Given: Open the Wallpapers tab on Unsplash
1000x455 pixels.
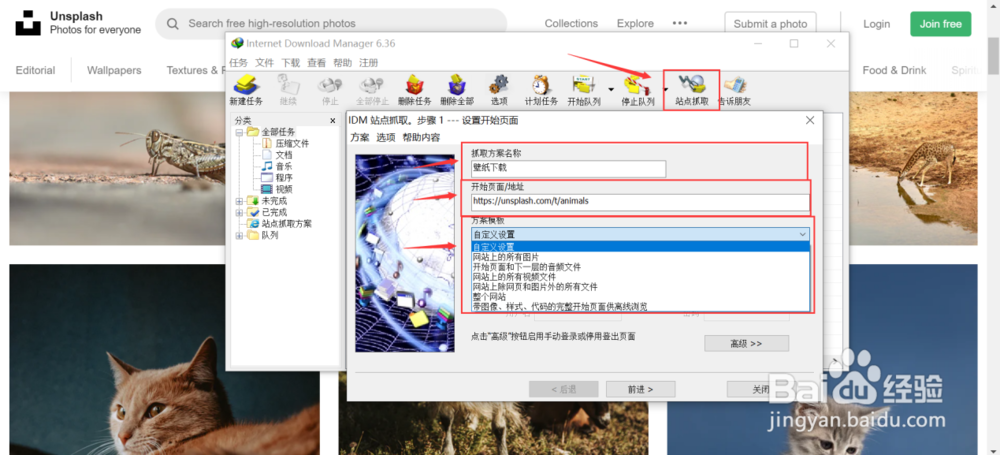Looking at the screenshot, I should [x=114, y=70].
